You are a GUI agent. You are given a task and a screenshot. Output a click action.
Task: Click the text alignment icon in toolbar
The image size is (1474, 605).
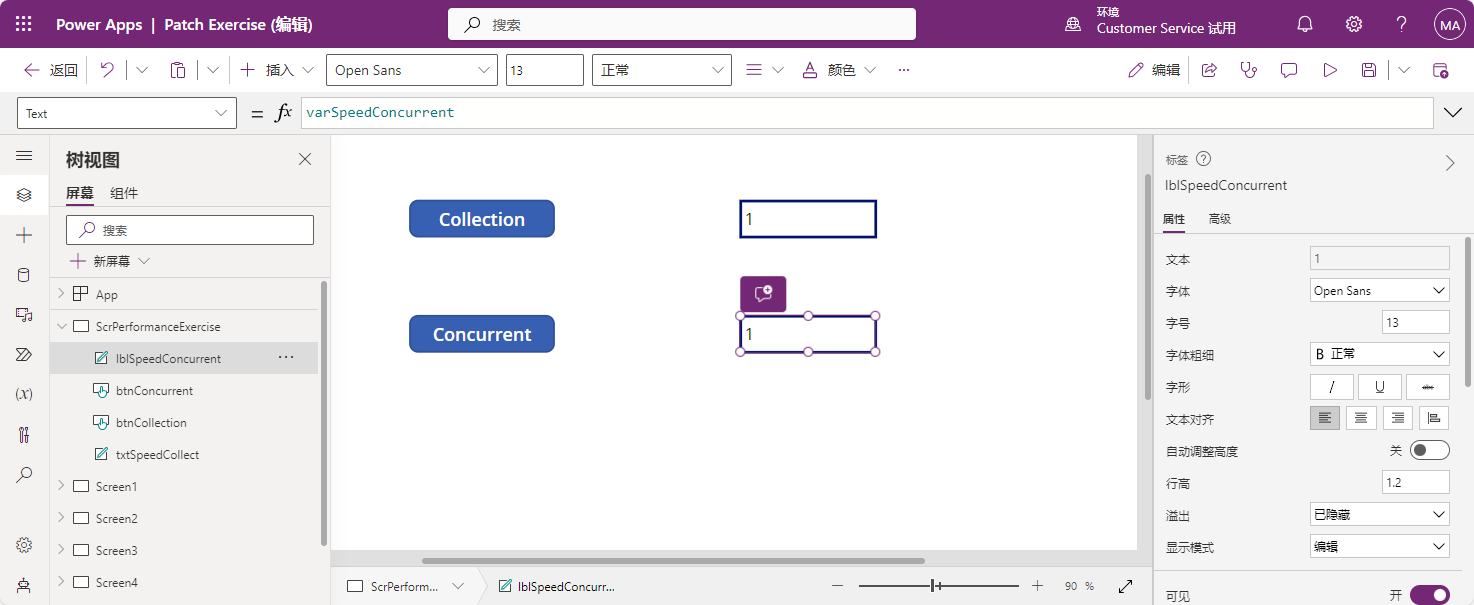coord(755,70)
